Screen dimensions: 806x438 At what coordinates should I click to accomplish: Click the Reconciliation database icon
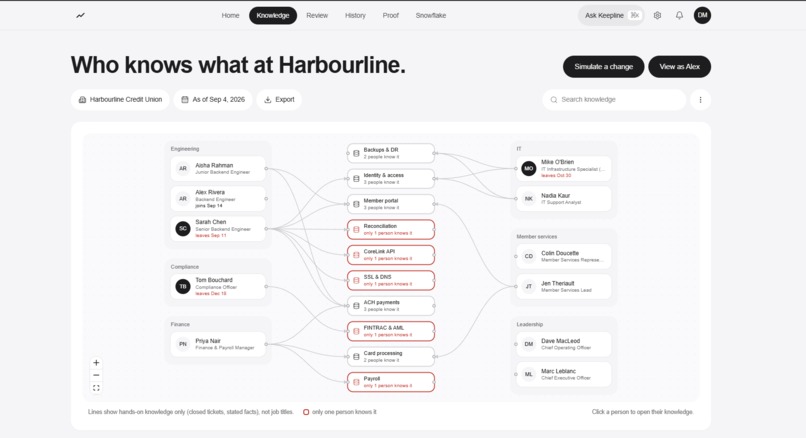tap(356, 229)
